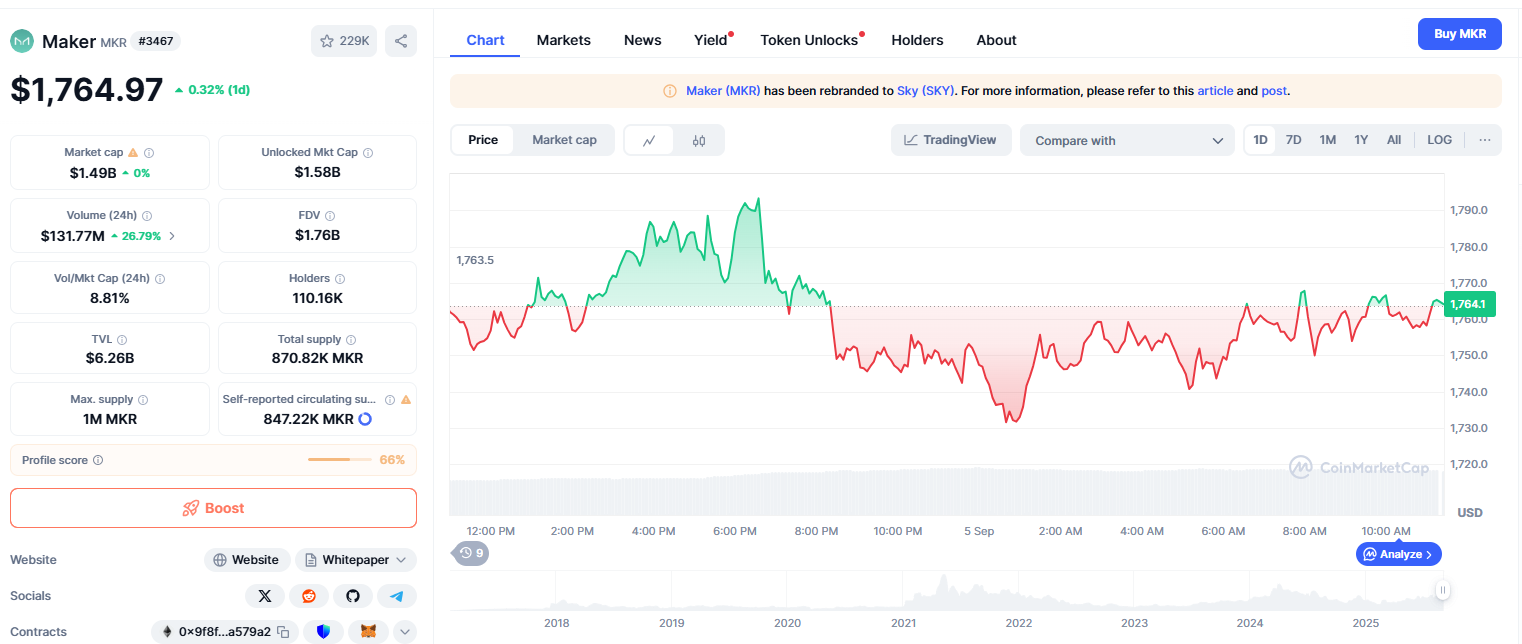Set chart range to 7D

pos(1293,140)
